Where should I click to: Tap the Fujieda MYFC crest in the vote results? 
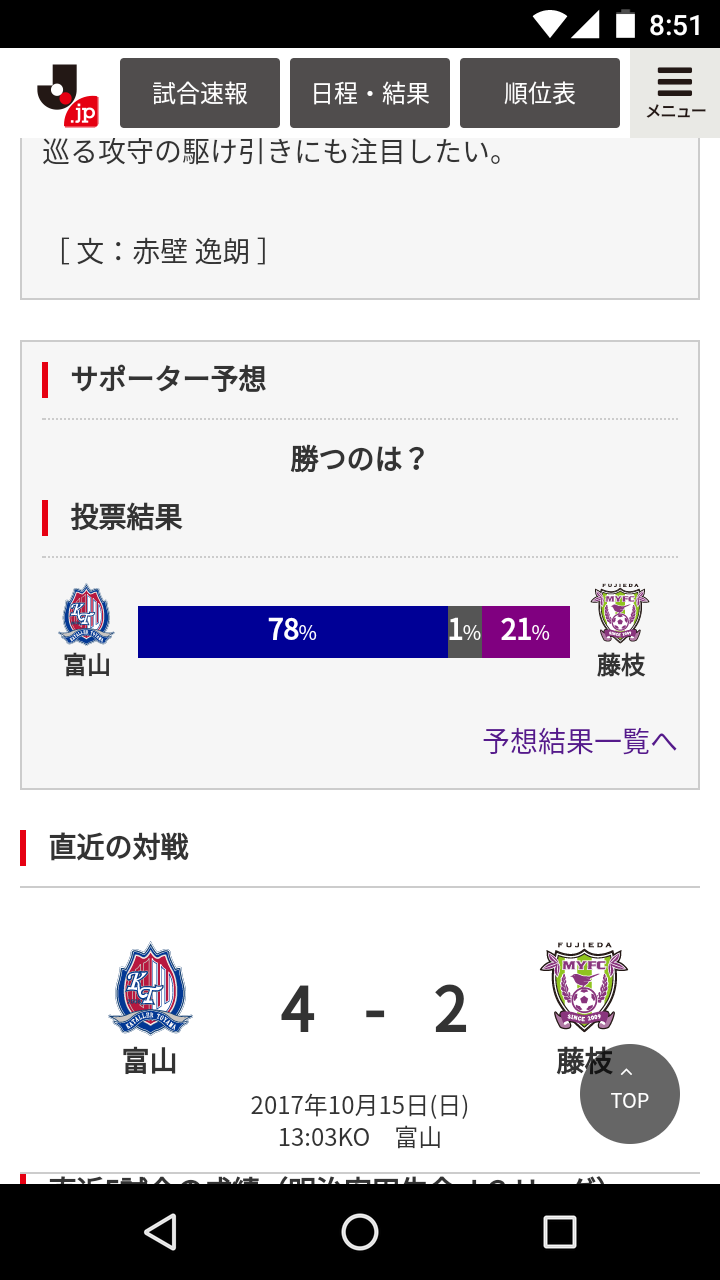[620, 615]
